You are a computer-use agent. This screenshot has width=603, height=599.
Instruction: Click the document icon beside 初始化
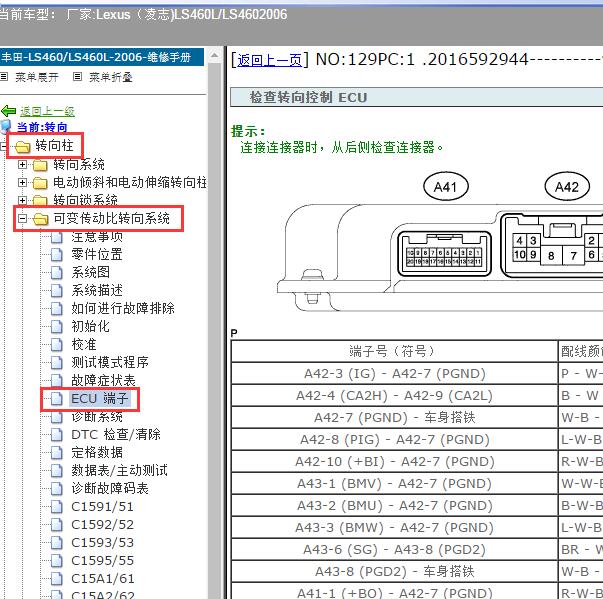(x=57, y=327)
